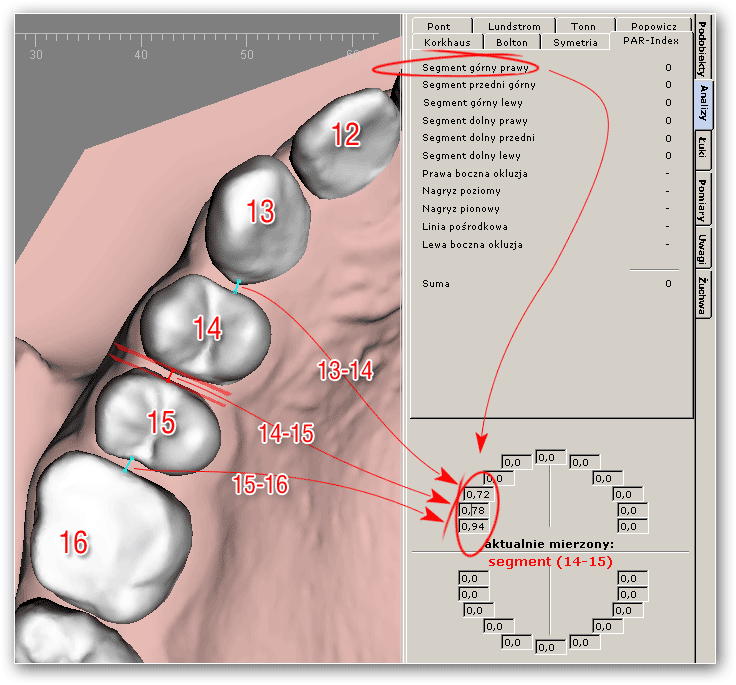Click the cyan contact marker between teeth 15 and 16
The height and width of the screenshot is (685, 736).
128,464
